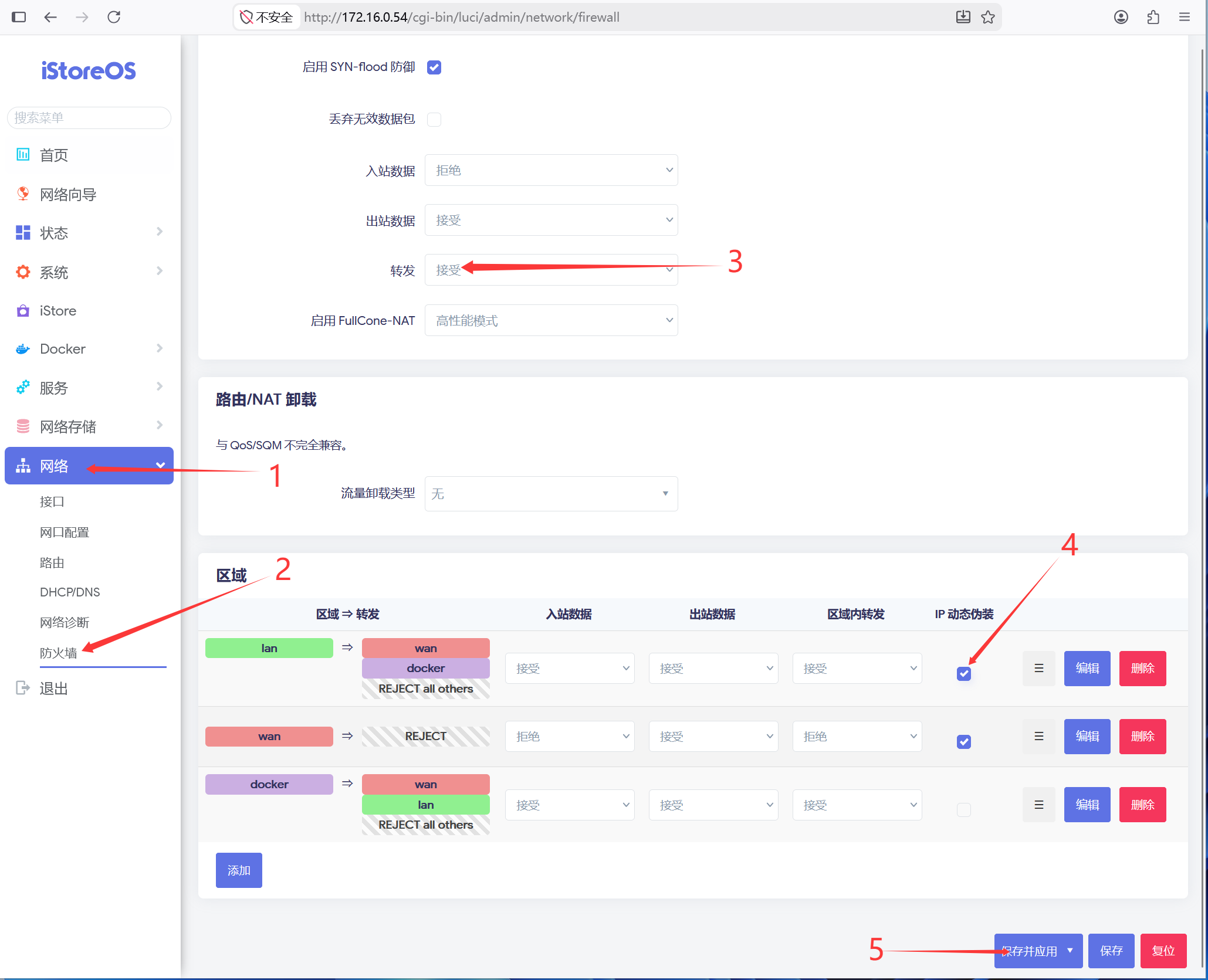Open lan zone 区域内转发 dropdown

click(857, 669)
